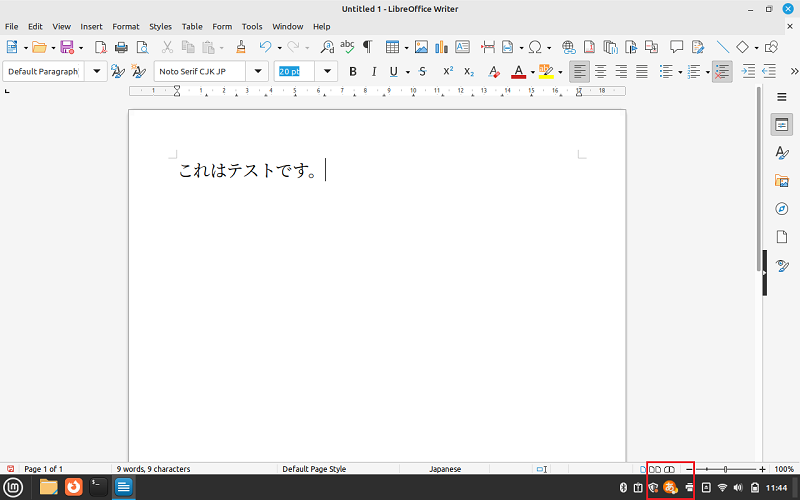The height and width of the screenshot is (500, 800).
Task: Open the Styles menu
Action: (160, 27)
